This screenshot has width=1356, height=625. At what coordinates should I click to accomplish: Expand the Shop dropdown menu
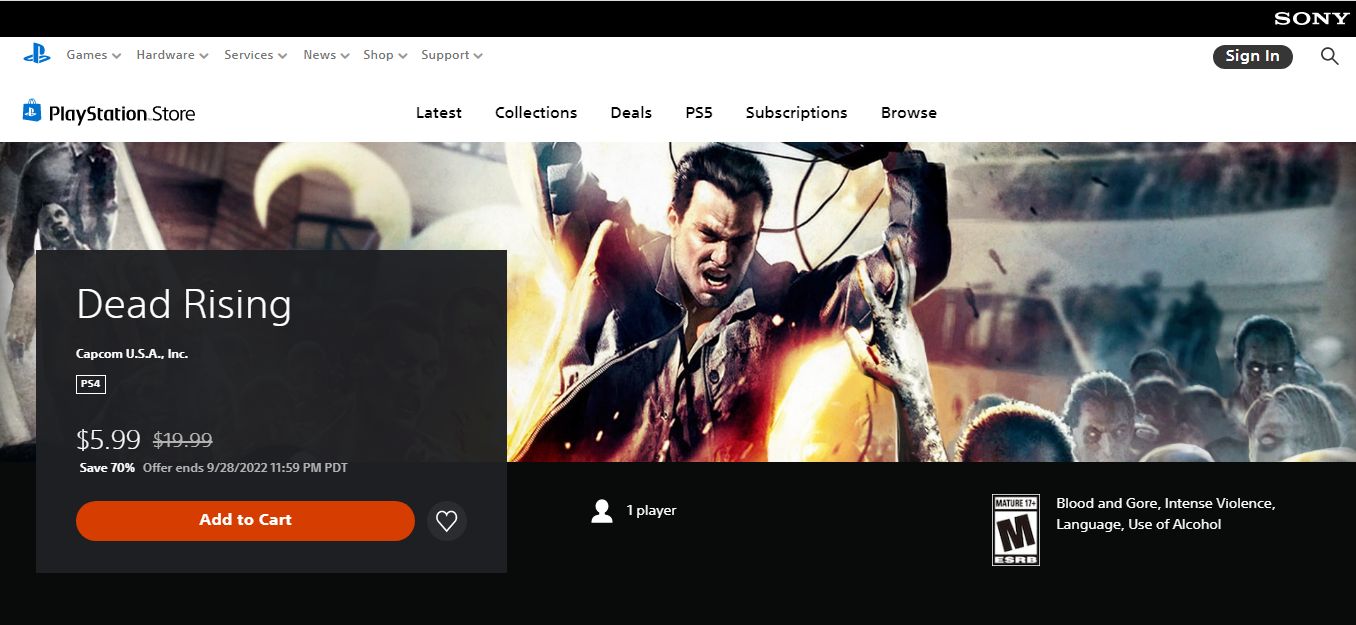pos(385,55)
